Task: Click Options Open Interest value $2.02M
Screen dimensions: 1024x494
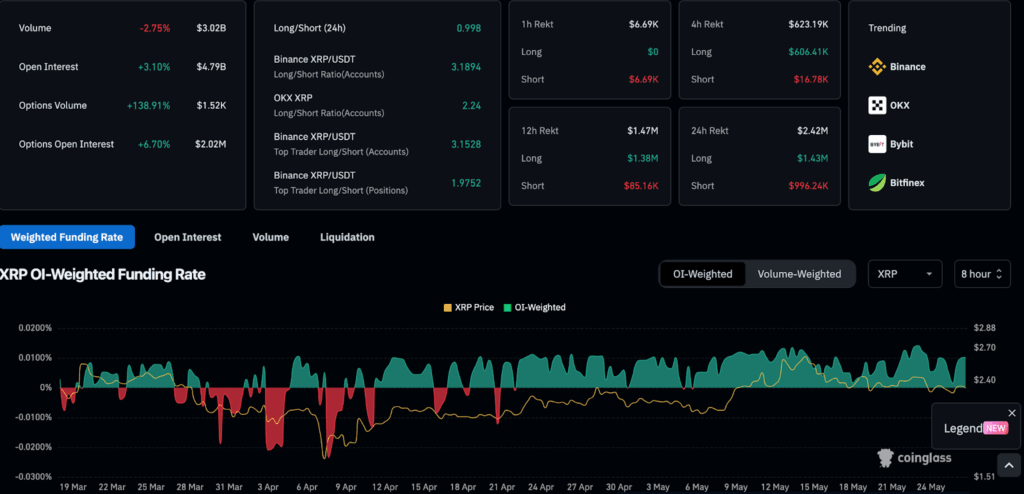Action: point(210,144)
